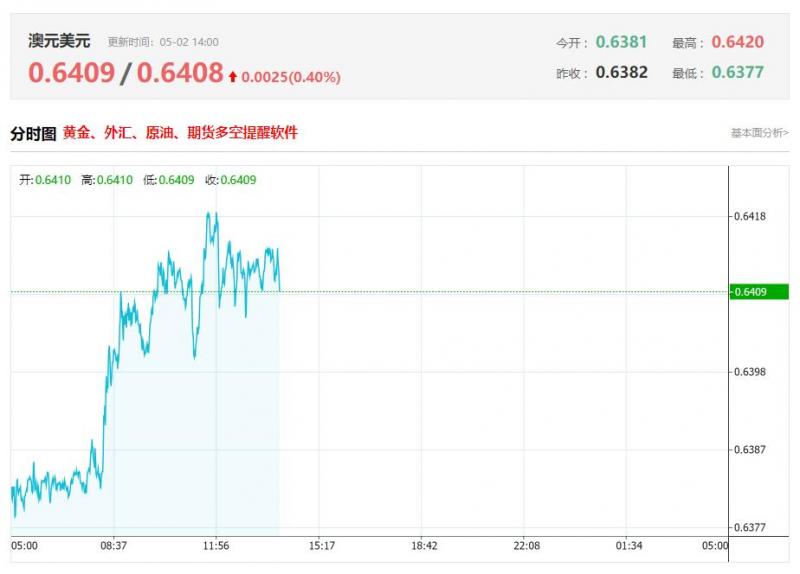
Task: Select the ask price 0.6408
Action: coord(180,72)
